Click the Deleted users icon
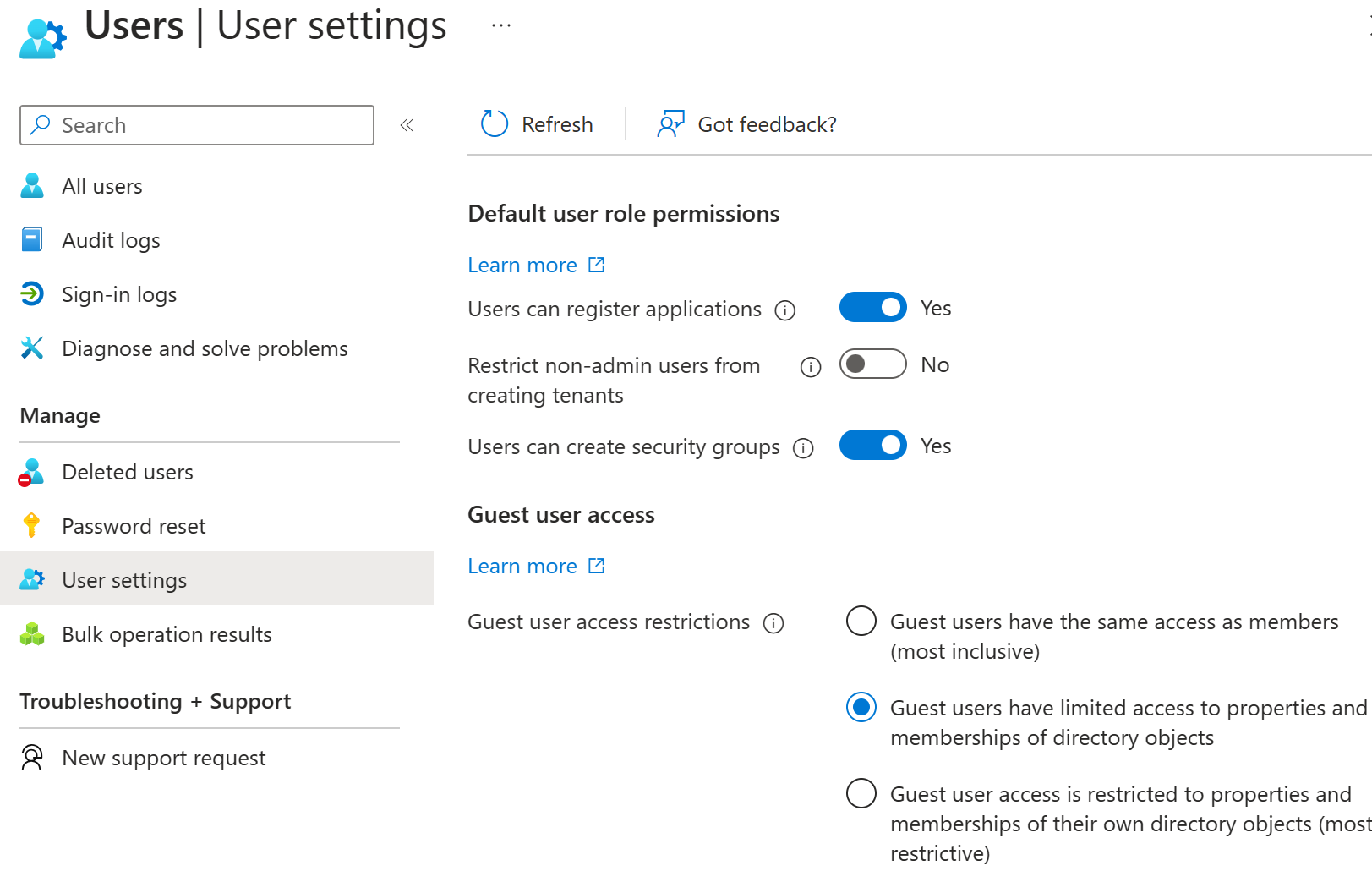The image size is (1372, 871). point(31,472)
